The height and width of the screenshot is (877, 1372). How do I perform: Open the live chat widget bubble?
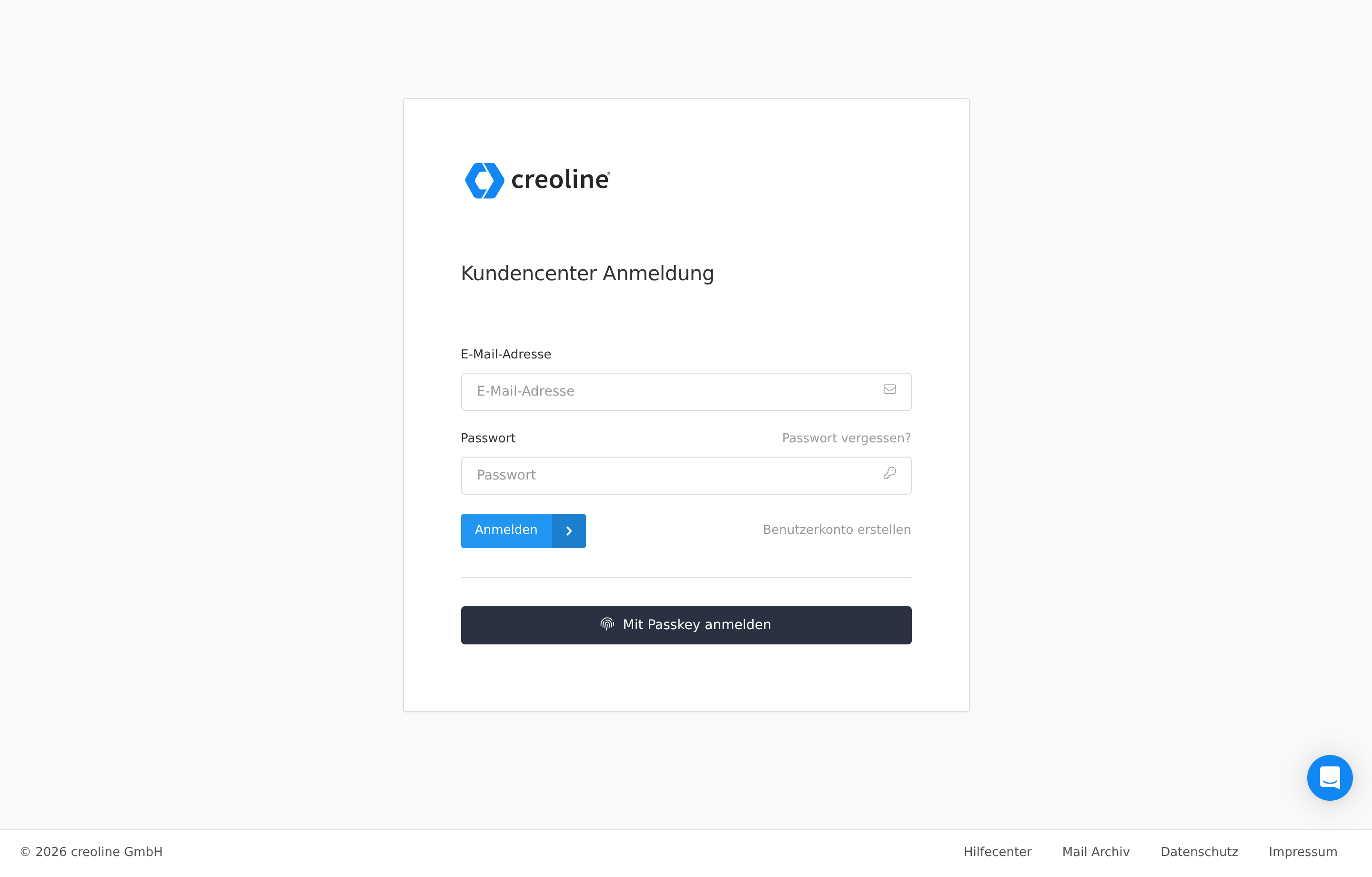[1329, 778]
